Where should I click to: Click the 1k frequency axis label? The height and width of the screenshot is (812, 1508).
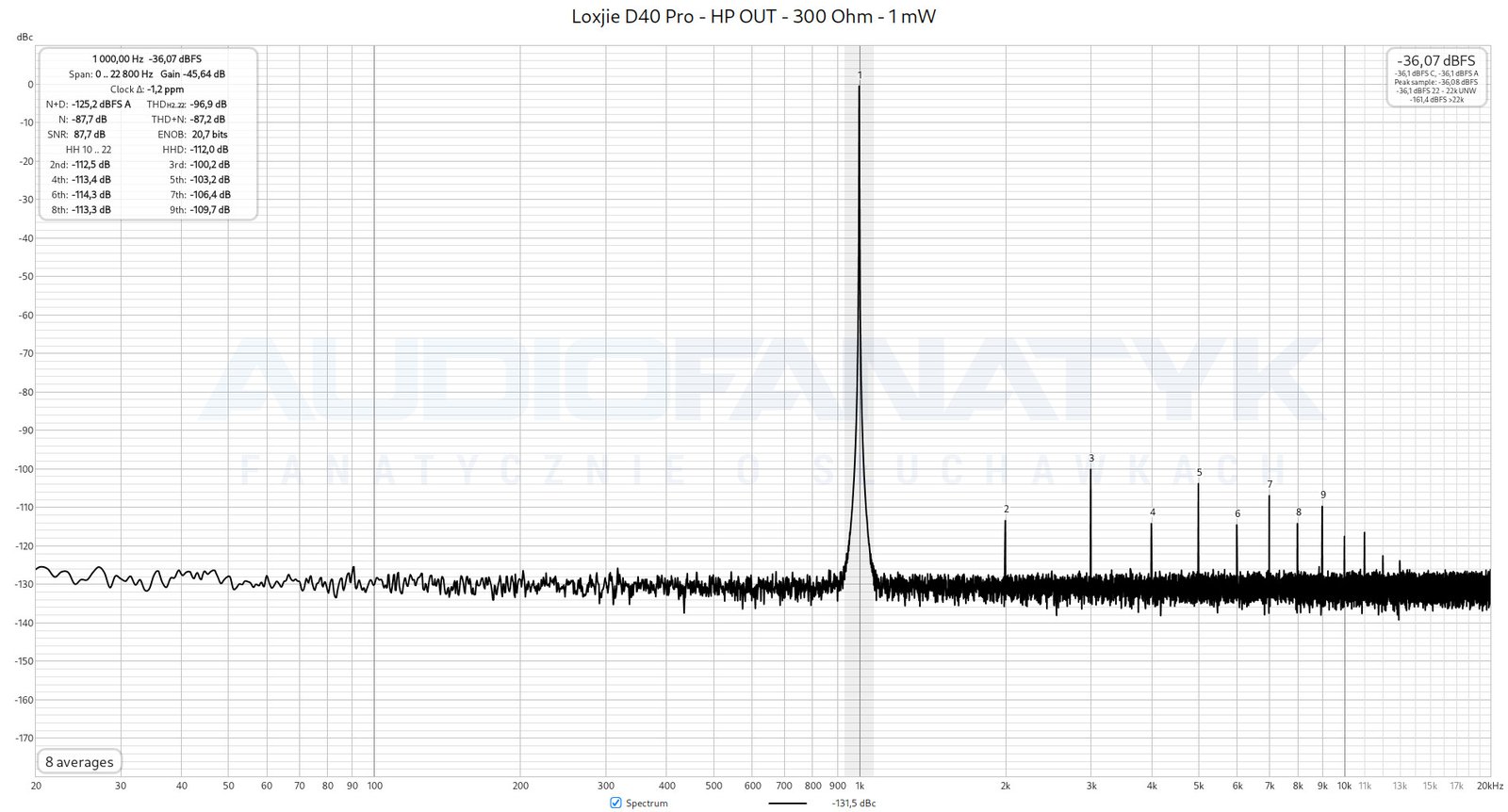(x=860, y=786)
